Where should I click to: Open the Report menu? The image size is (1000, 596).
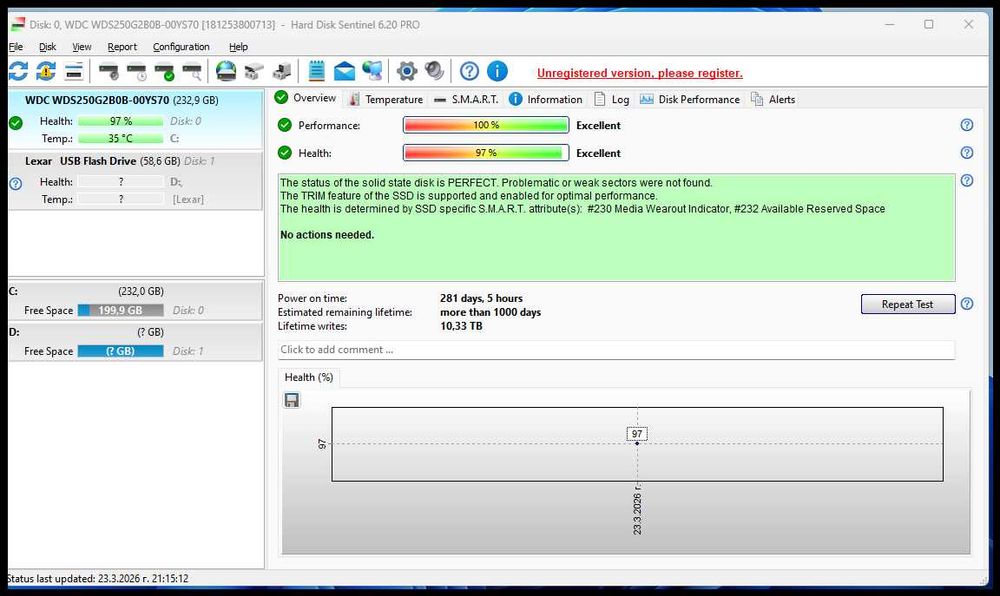point(122,47)
